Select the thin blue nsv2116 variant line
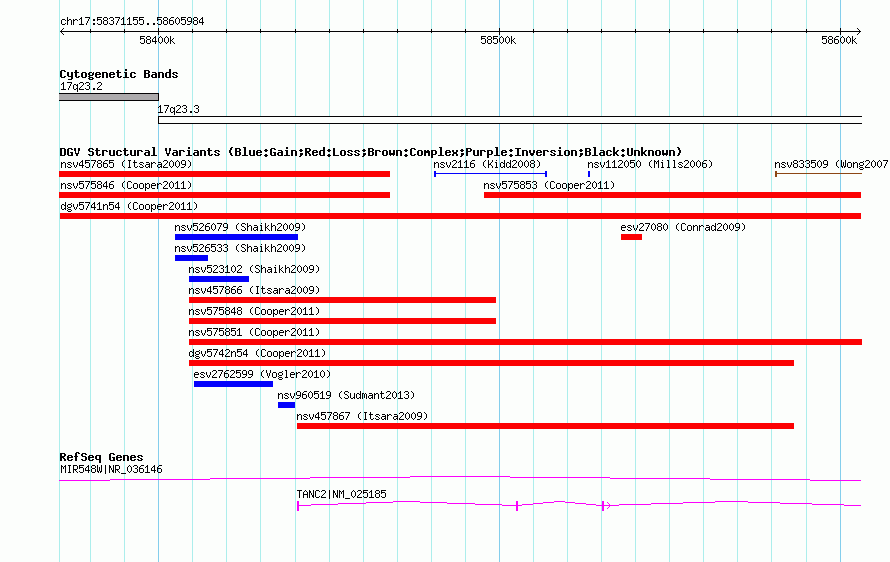Image resolution: width=890 pixels, height=562 pixels. pos(490,174)
